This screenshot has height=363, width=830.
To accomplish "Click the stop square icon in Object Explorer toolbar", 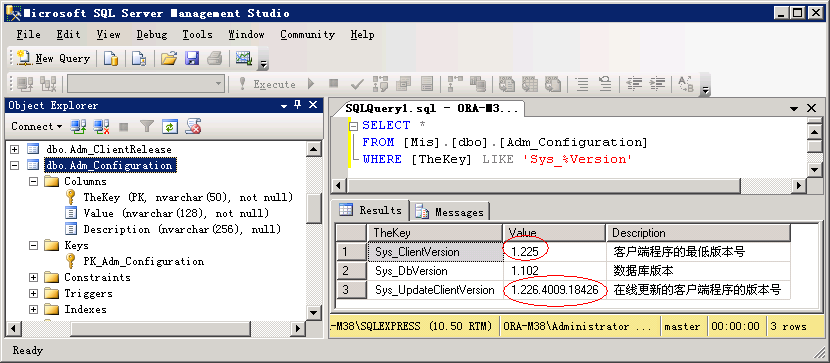I will [x=124, y=126].
